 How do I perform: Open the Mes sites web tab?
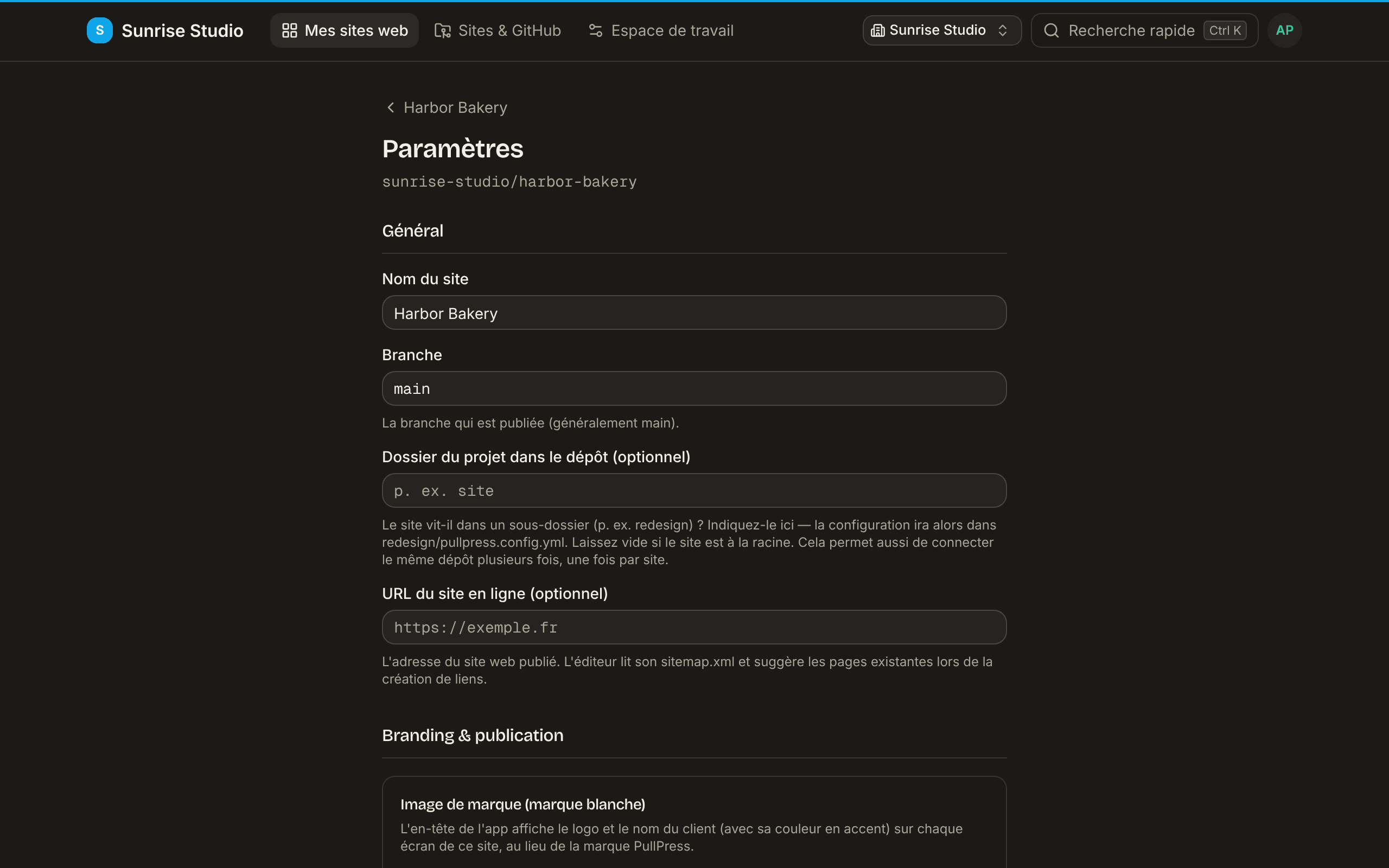pos(345,30)
